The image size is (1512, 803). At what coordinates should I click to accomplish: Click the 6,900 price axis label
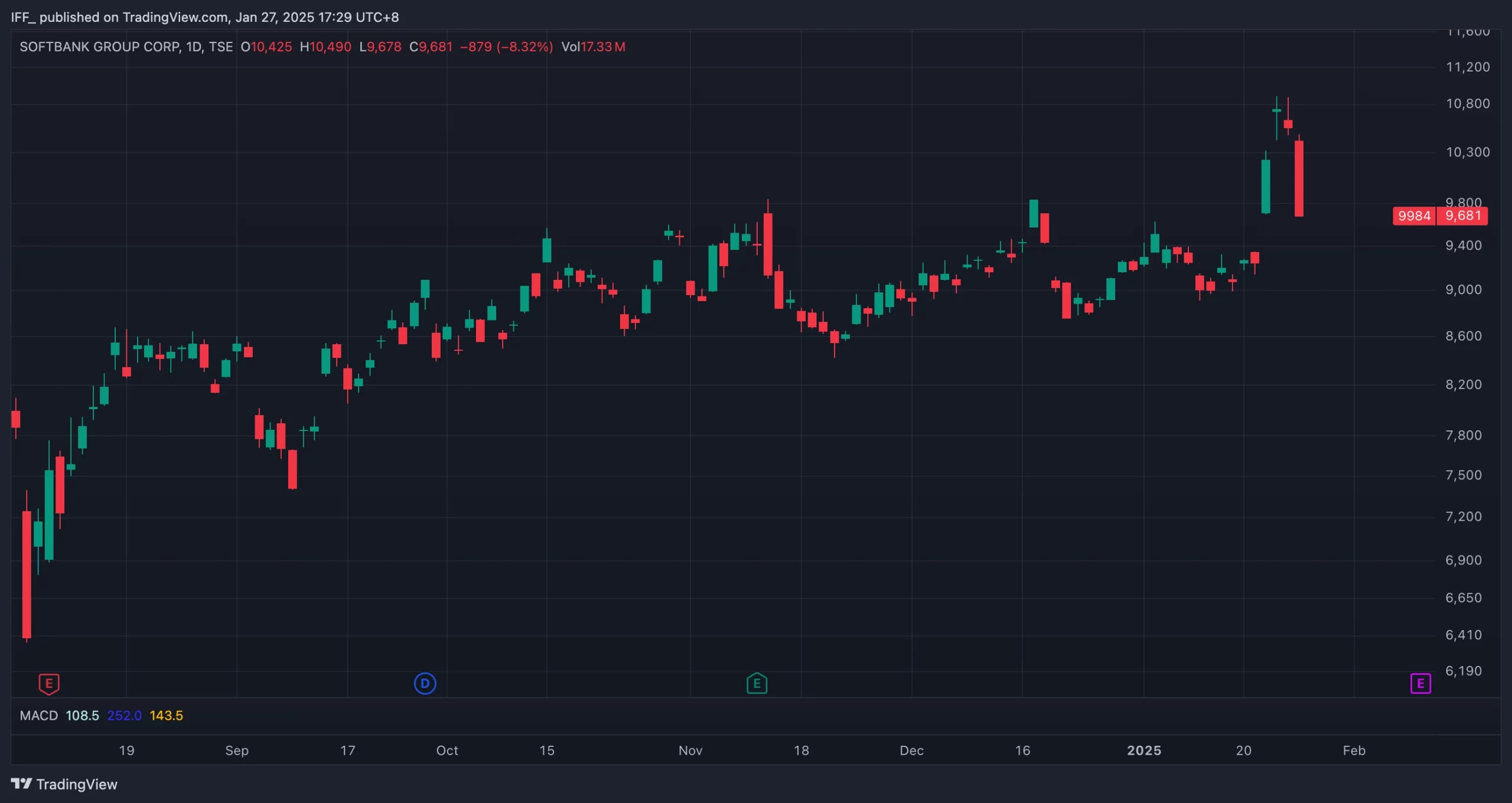[x=1464, y=560]
